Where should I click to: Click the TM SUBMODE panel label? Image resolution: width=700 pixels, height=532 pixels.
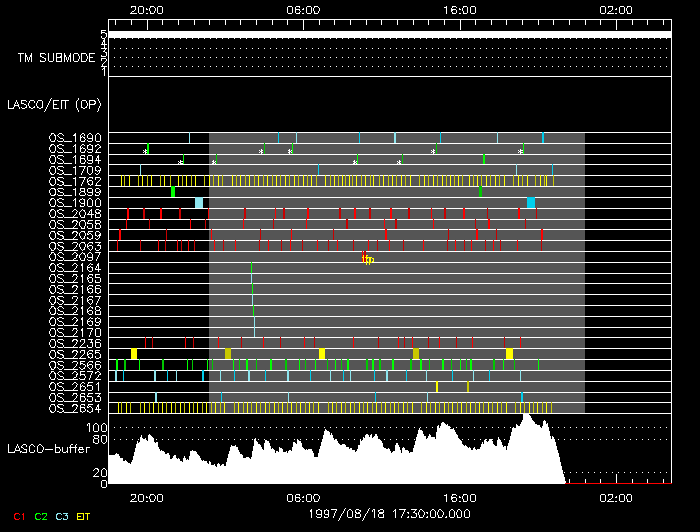pos(56,58)
